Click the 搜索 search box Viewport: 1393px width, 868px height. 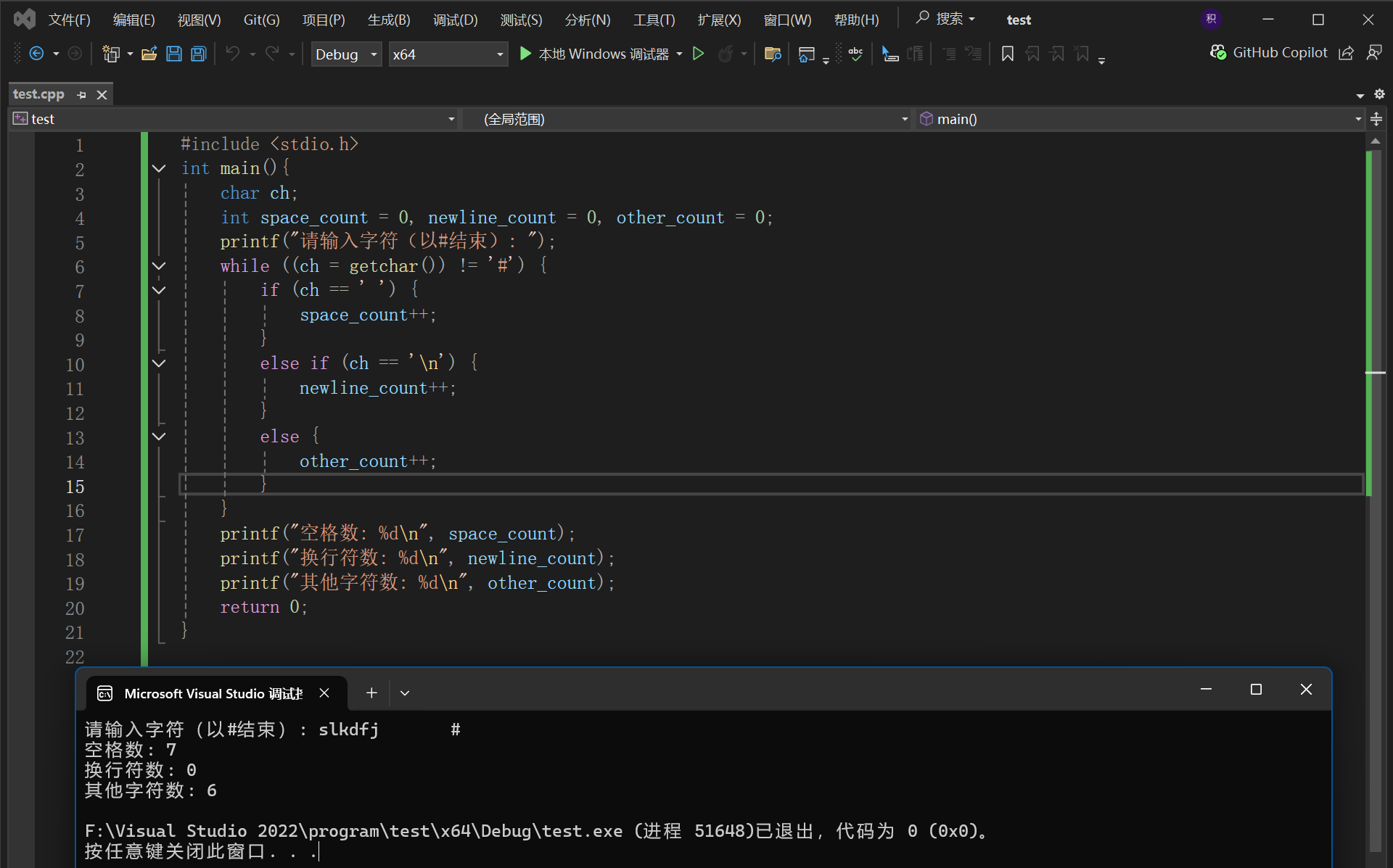click(x=947, y=19)
